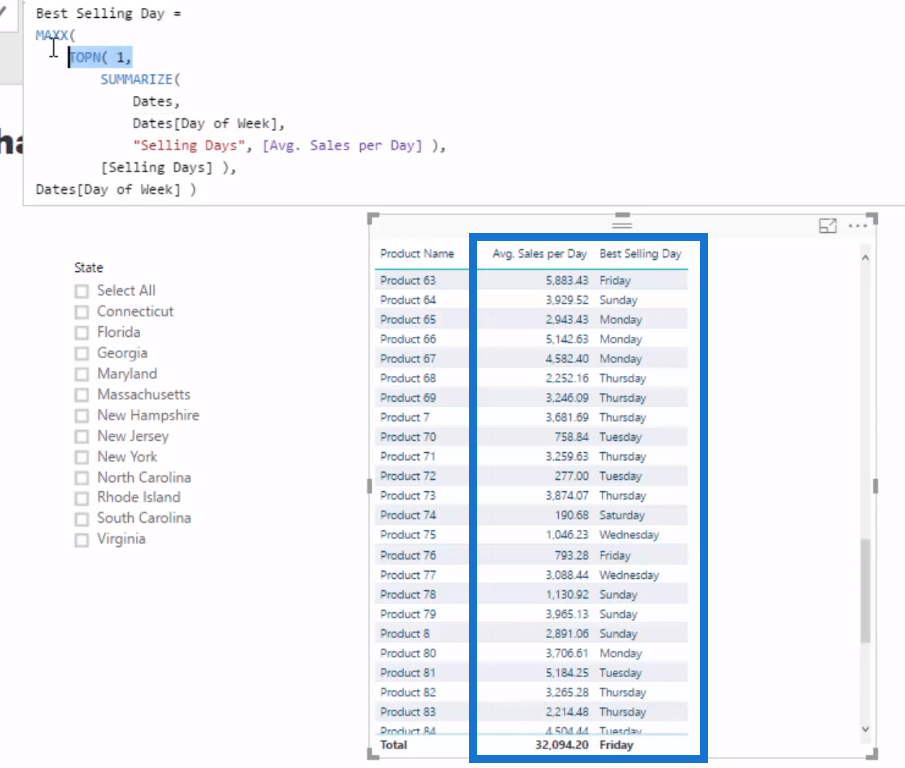Screen dimensions: 905x768
Task: Click Product 80 in the table
Action: (x=407, y=654)
